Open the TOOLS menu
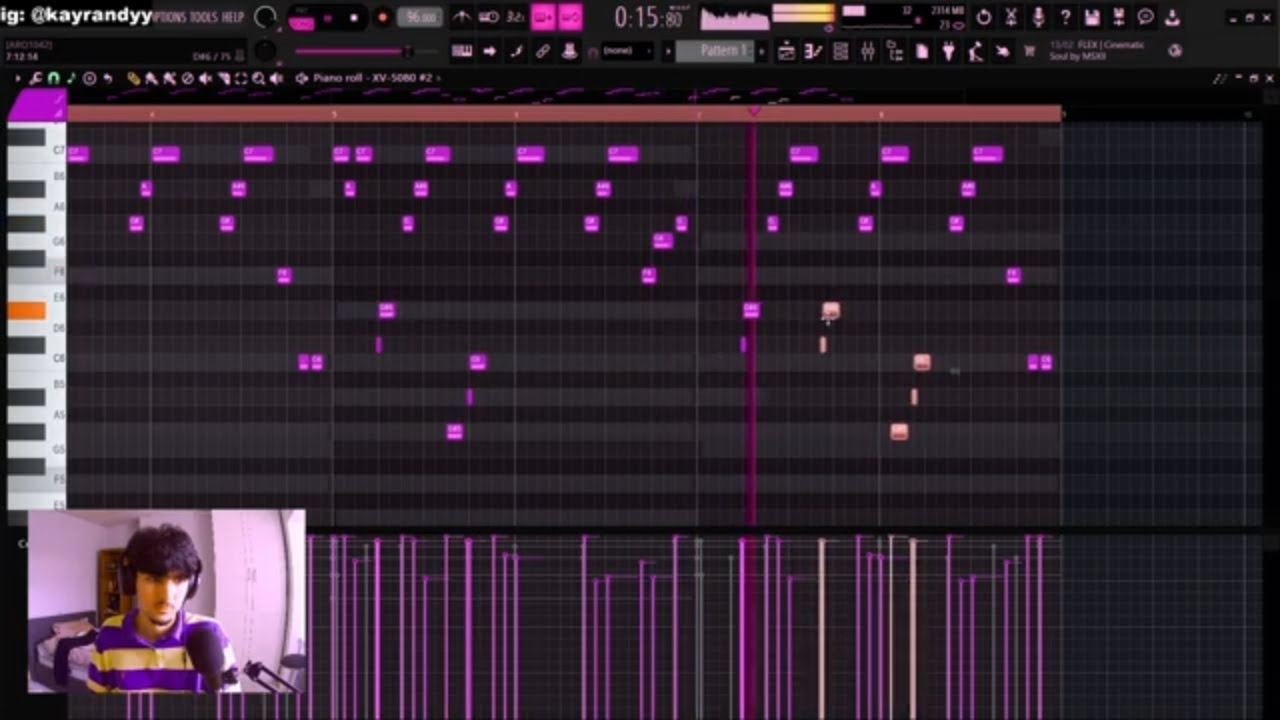The width and height of the screenshot is (1280, 720). click(204, 17)
